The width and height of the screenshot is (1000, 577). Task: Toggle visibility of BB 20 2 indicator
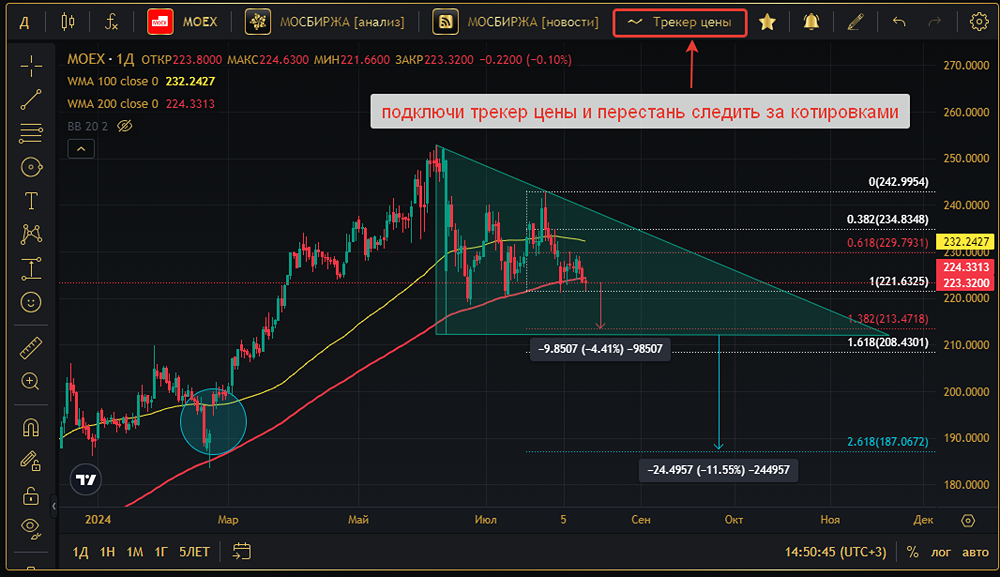coord(124,126)
